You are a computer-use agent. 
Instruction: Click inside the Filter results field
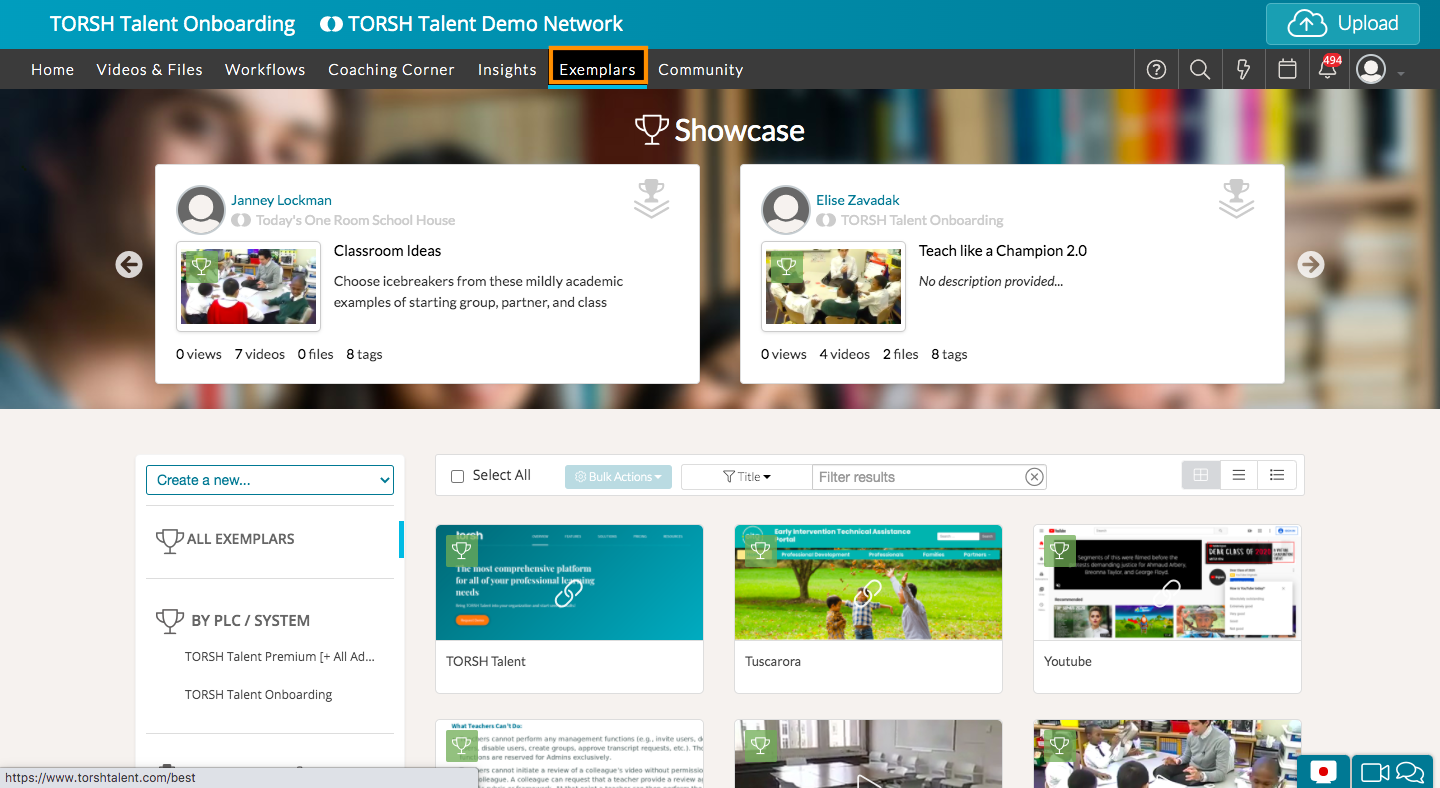pyautogui.click(x=920, y=477)
